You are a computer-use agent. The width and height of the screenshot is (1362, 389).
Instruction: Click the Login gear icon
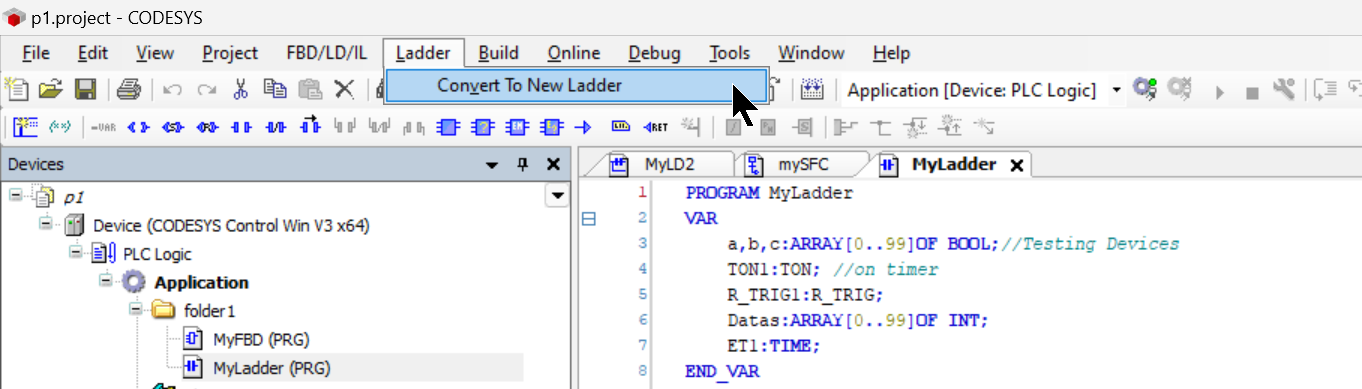tap(1144, 90)
